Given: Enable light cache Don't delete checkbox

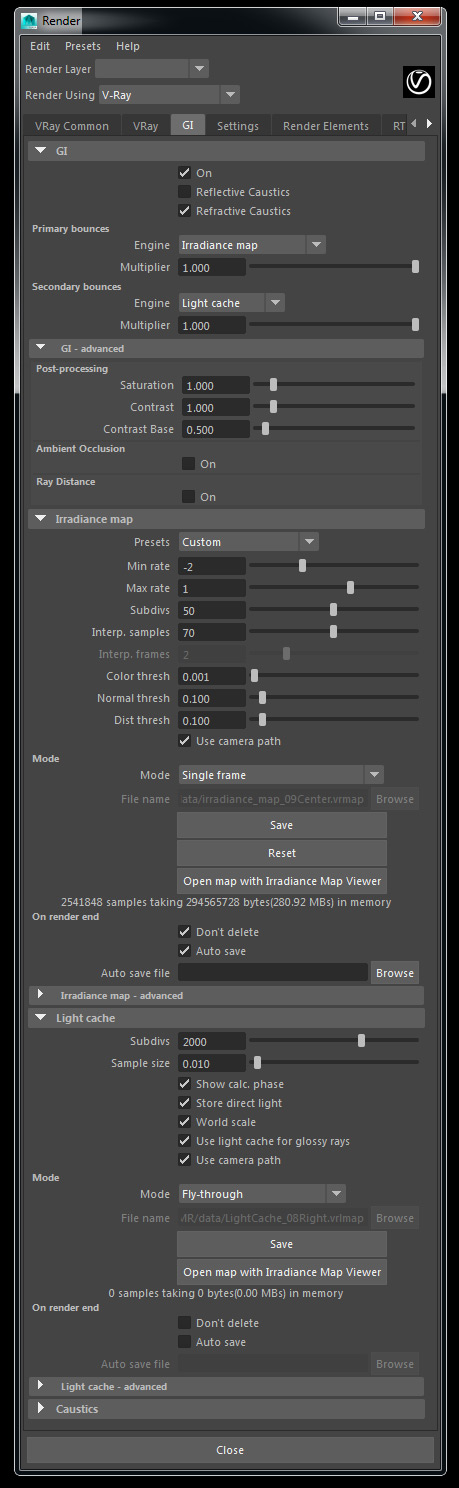Looking at the screenshot, I should coord(184,1323).
